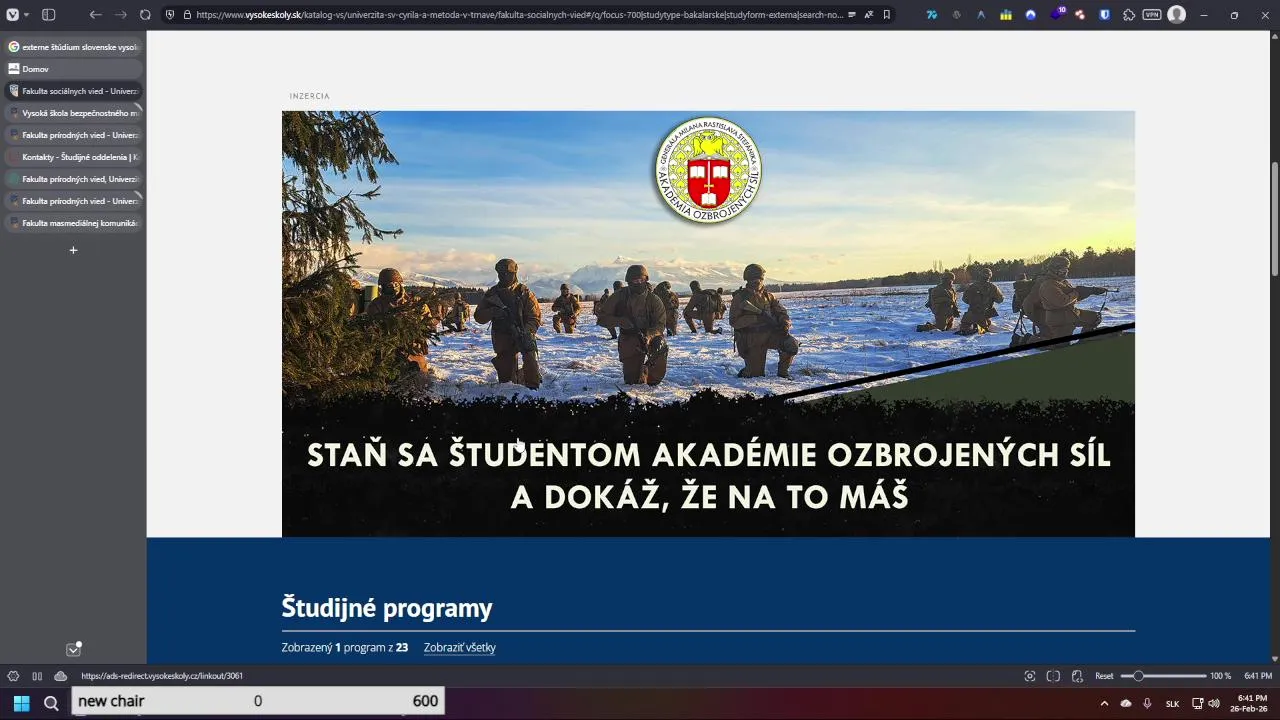
Task: Click the status bar clock 6:41 PM
Action: (1258, 676)
